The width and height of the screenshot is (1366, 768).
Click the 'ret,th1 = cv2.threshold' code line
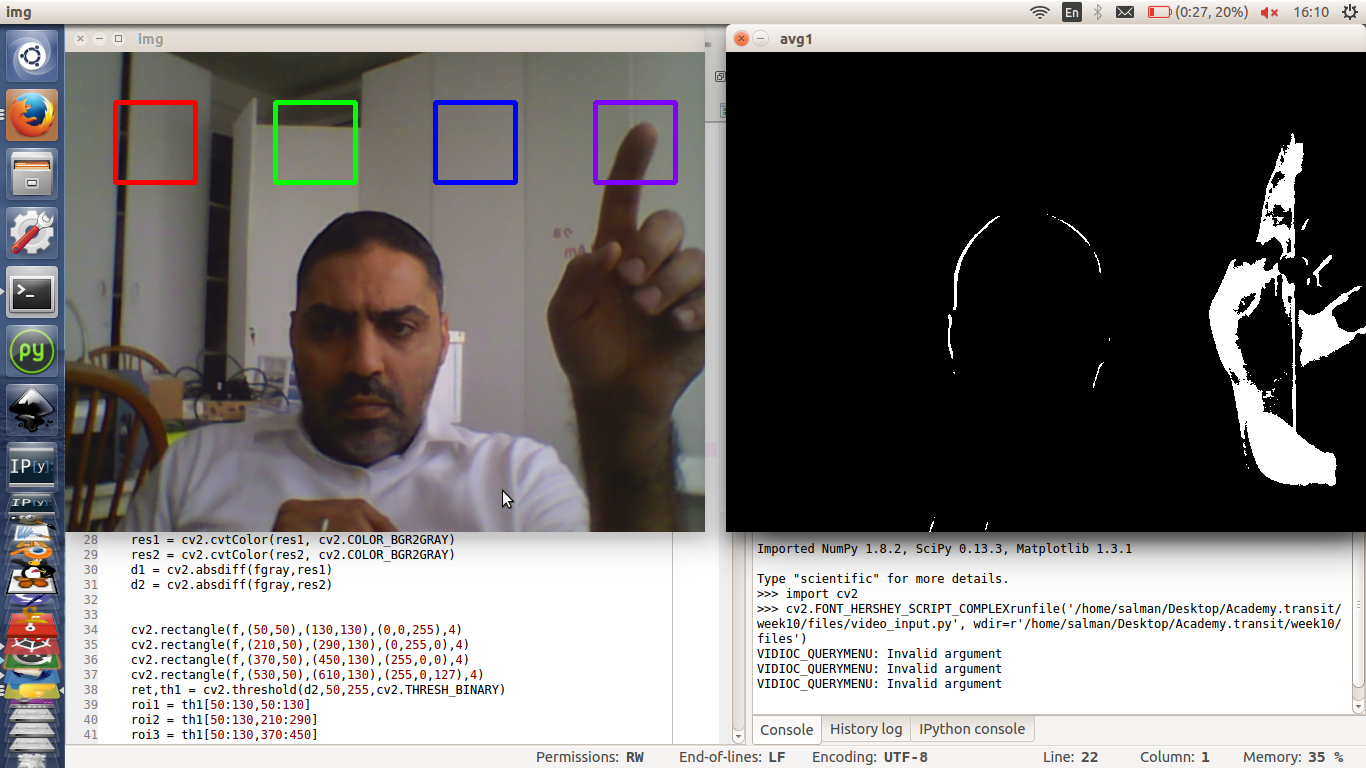(x=318, y=690)
